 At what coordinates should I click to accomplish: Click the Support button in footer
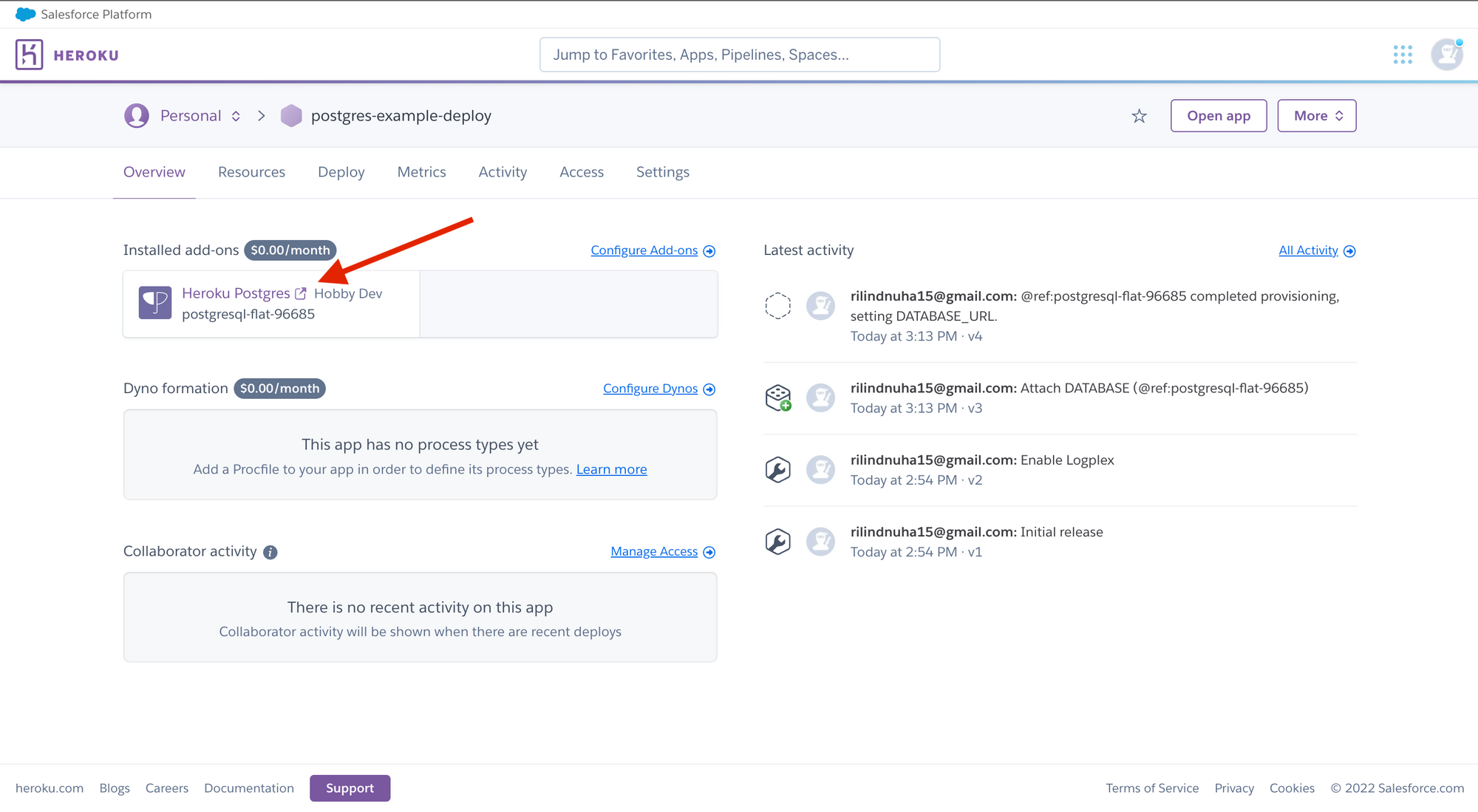(x=350, y=788)
